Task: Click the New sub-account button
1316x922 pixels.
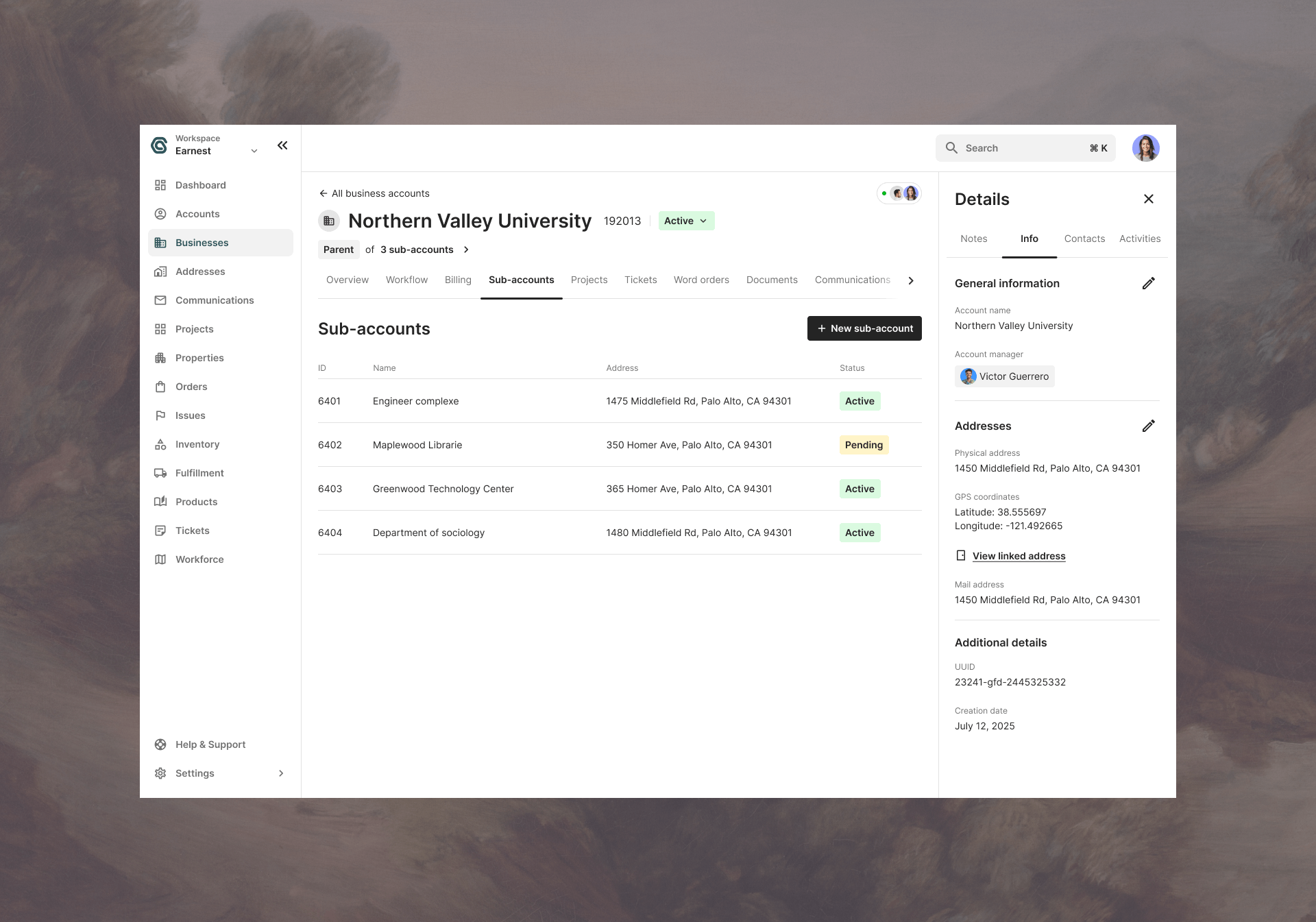Action: point(864,328)
